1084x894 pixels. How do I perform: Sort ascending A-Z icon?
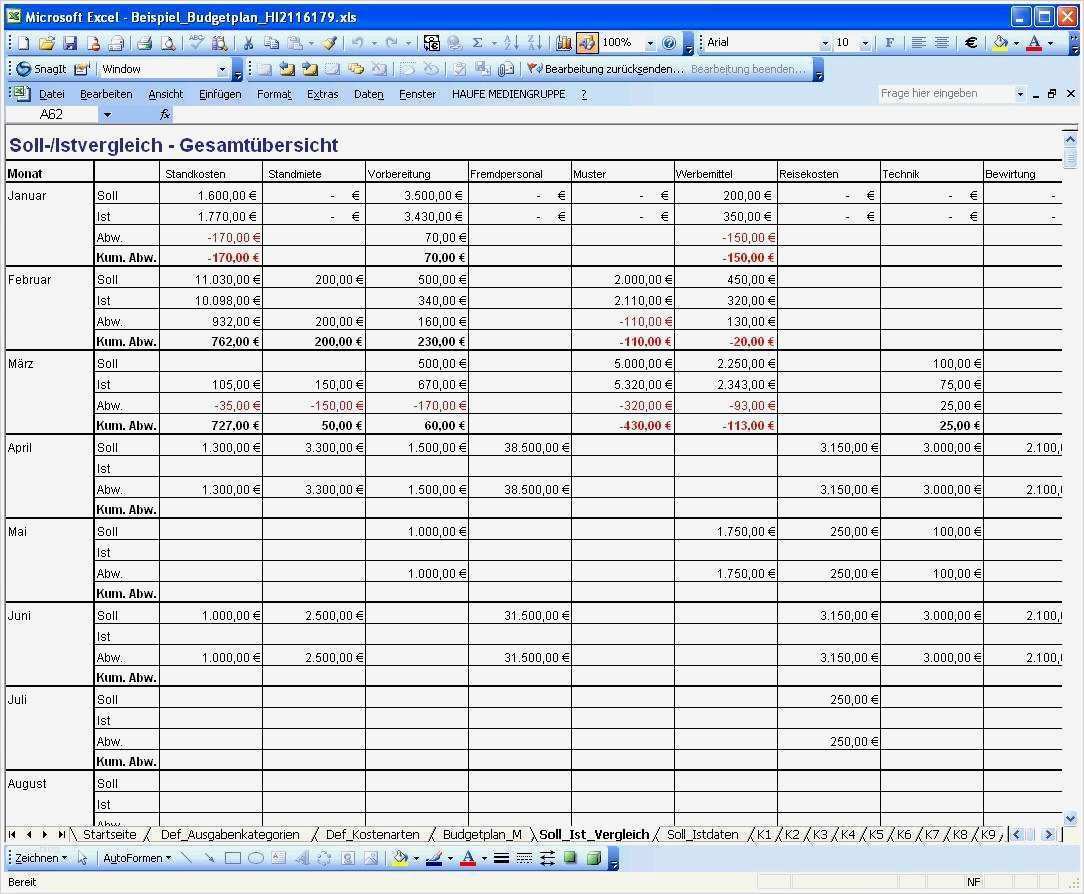(x=511, y=43)
